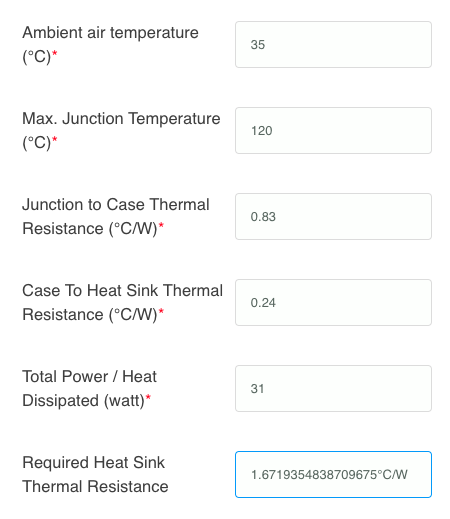450x519 pixels.
Task: Click the "Dissipated (watt)" unit text
Action: (83, 401)
